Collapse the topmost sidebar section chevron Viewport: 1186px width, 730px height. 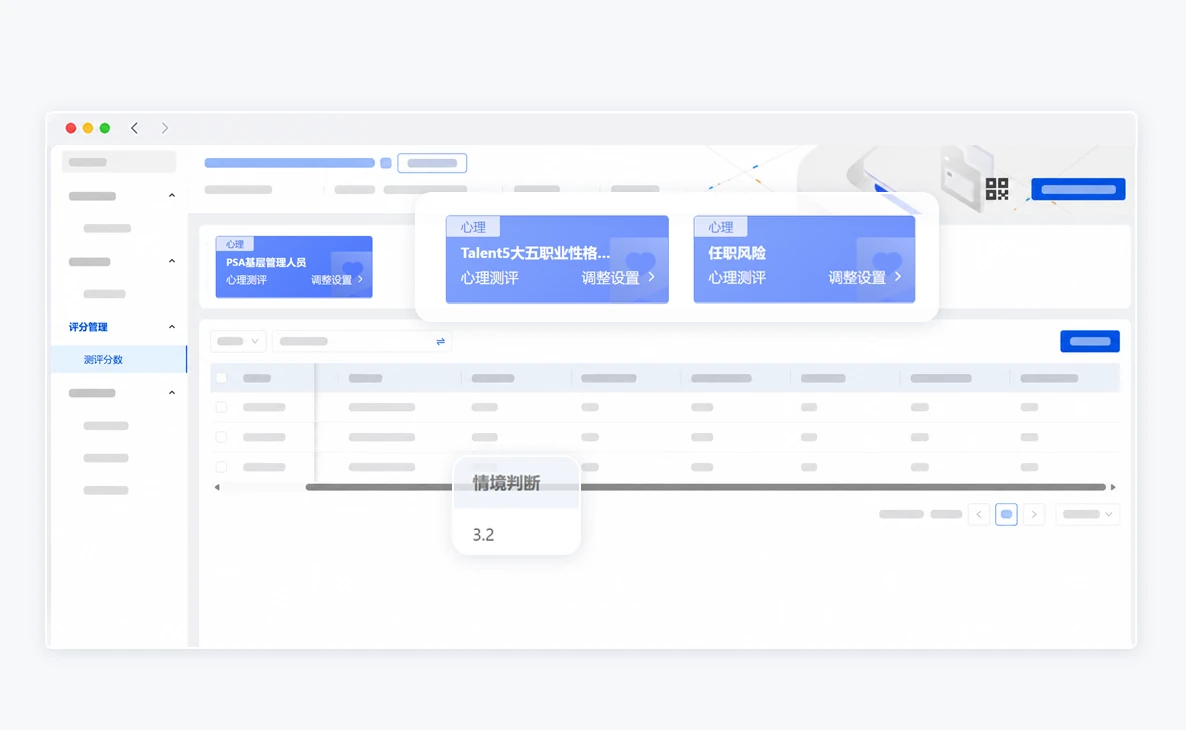tap(172, 196)
